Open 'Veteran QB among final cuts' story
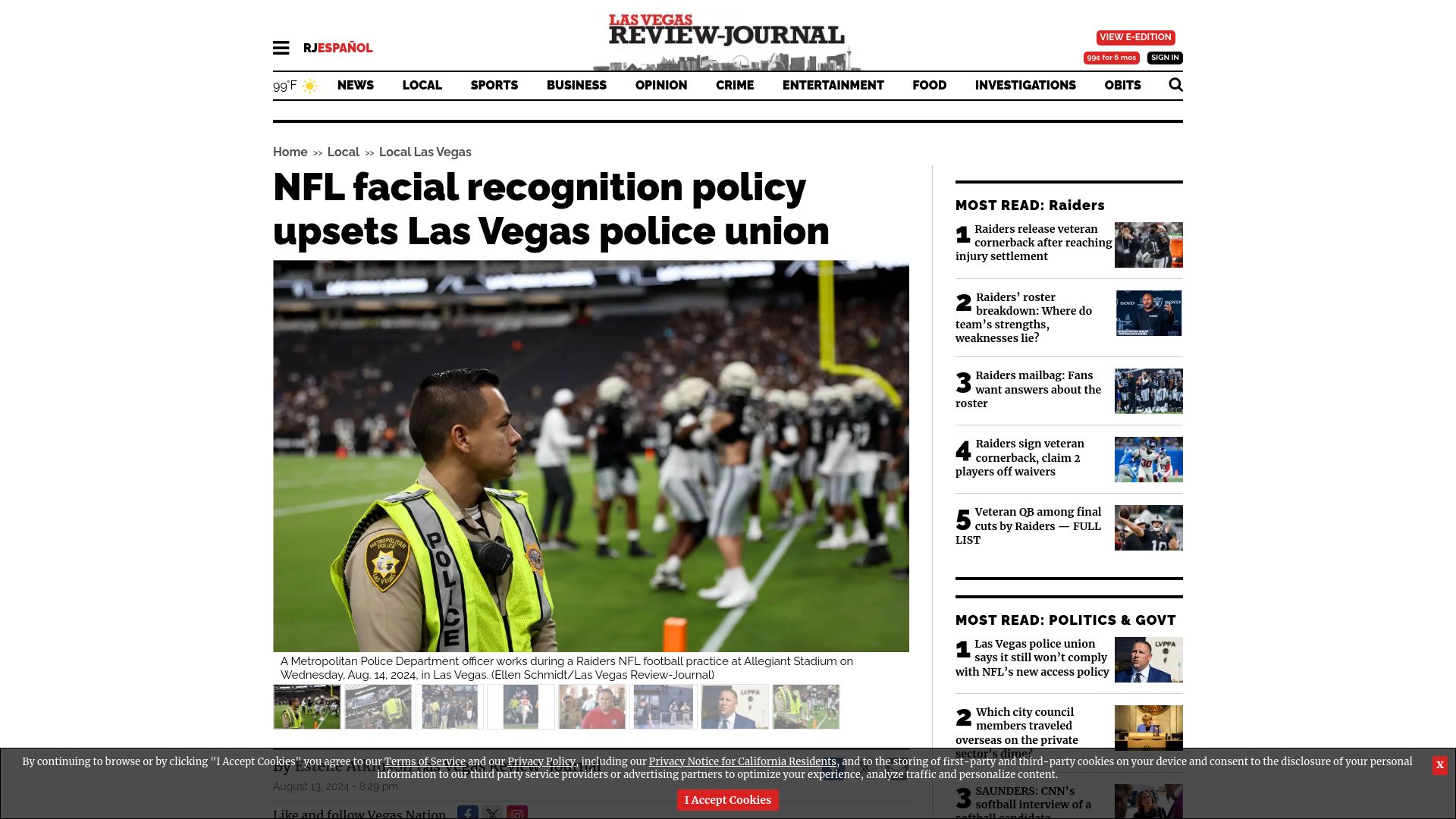Viewport: 1456px width, 819px height. coord(1028,526)
